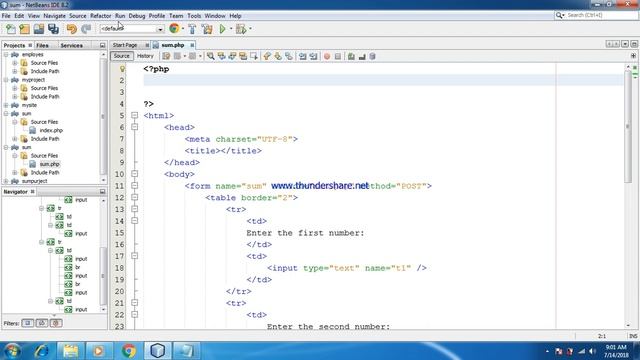Click the Shift Line Right icon
640x360 pixels.
(x=313, y=56)
